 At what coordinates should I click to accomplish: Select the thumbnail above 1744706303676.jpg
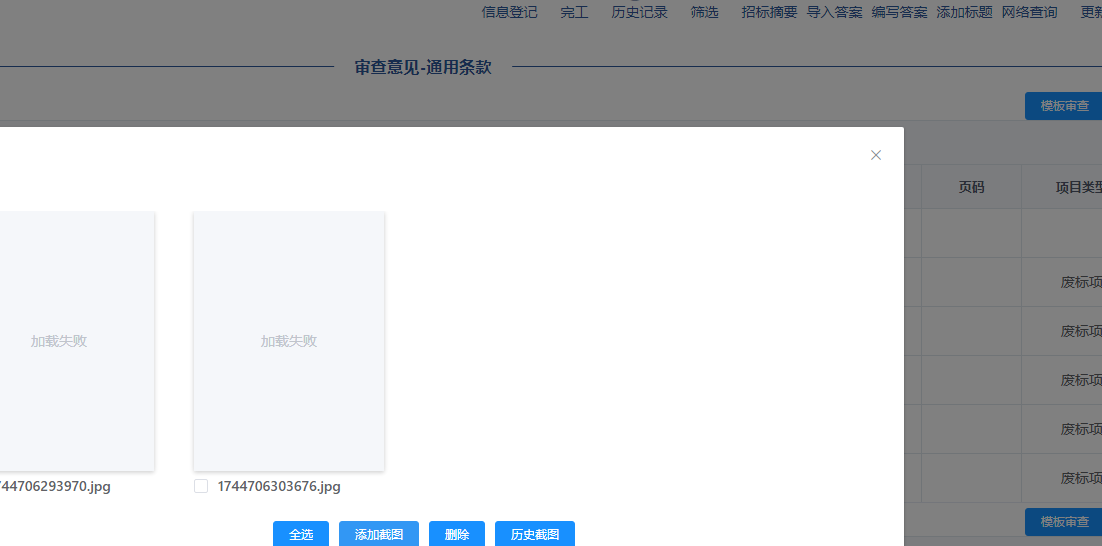point(289,341)
